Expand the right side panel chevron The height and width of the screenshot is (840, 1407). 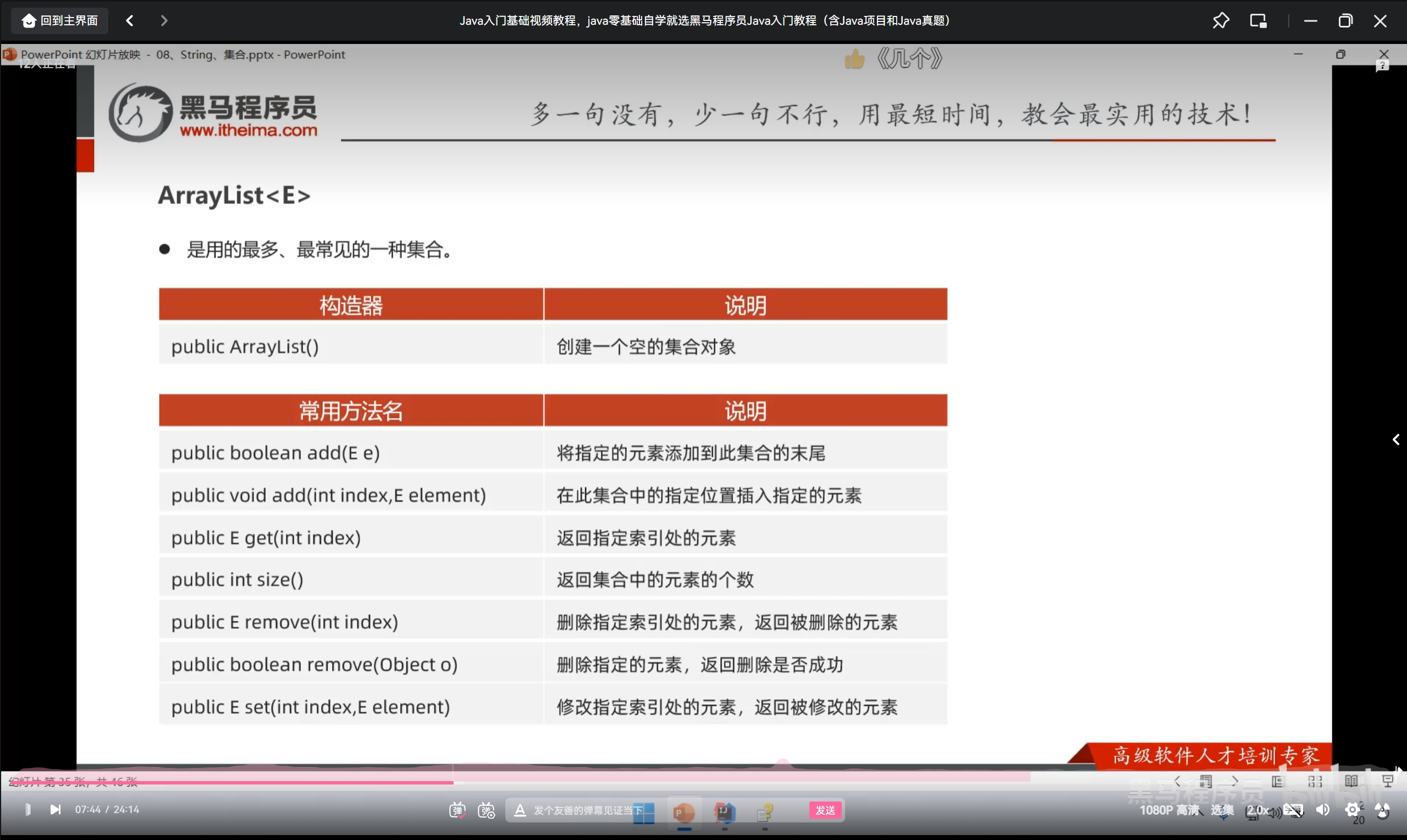(x=1395, y=440)
